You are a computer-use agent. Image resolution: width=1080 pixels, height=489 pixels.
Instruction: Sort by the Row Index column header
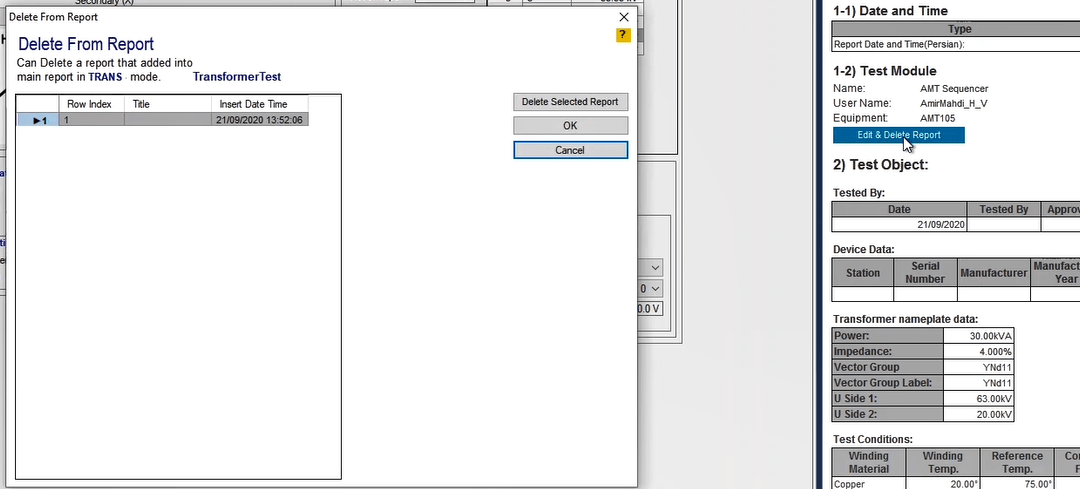pos(91,104)
